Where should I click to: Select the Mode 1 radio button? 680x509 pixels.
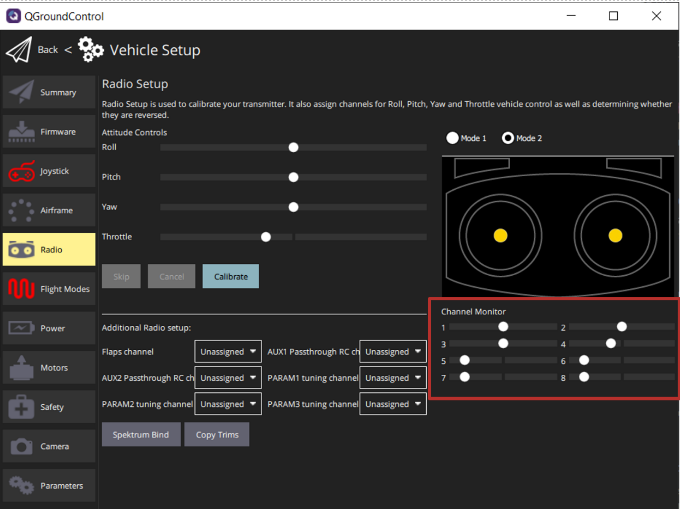coord(452,138)
